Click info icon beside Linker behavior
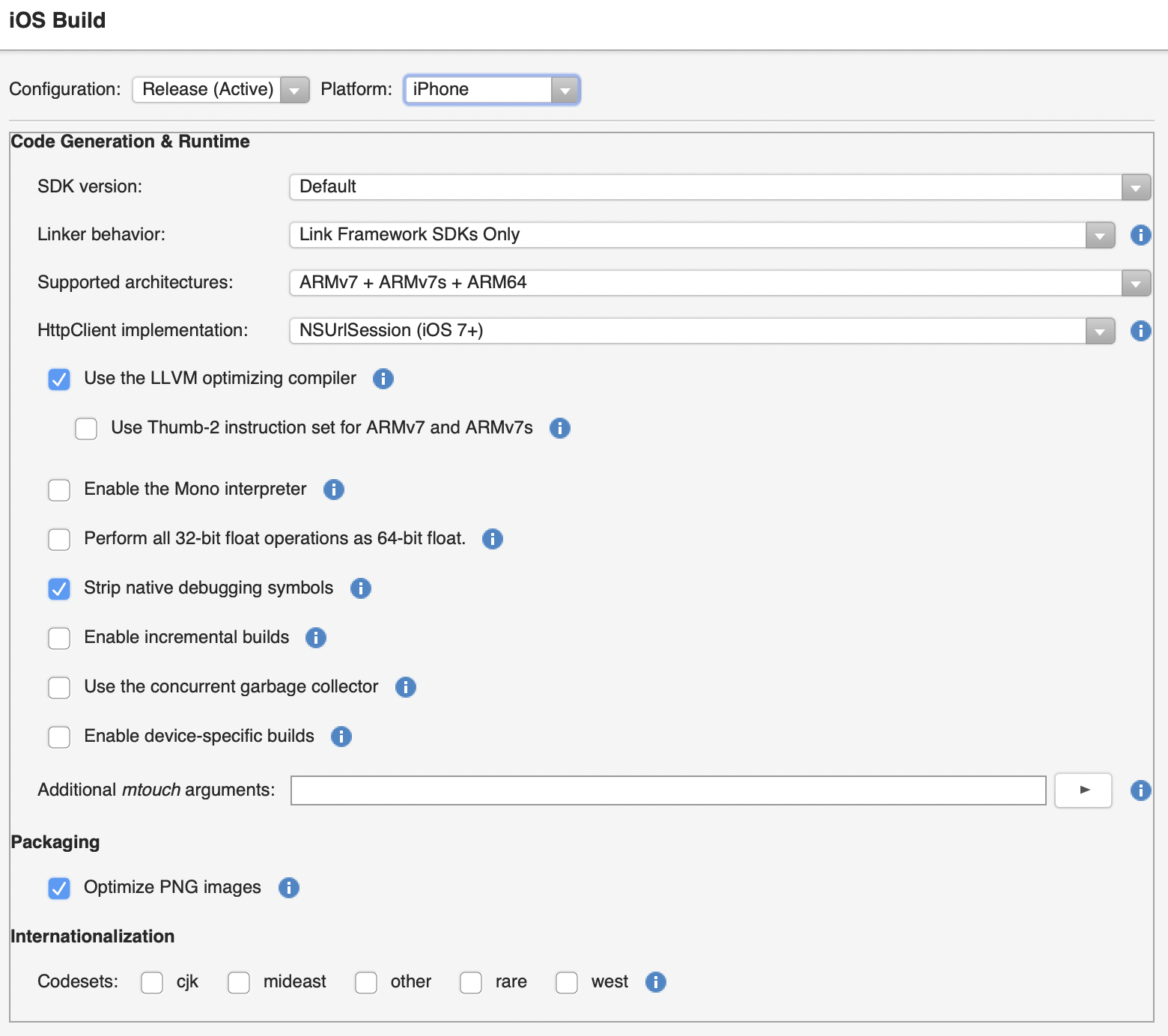Image resolution: width=1168 pixels, height=1036 pixels. pos(1140,235)
